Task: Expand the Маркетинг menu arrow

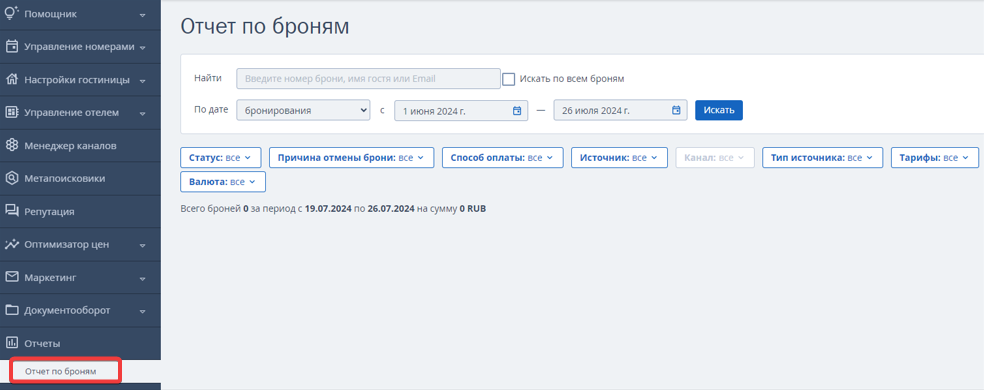Action: 142,278
